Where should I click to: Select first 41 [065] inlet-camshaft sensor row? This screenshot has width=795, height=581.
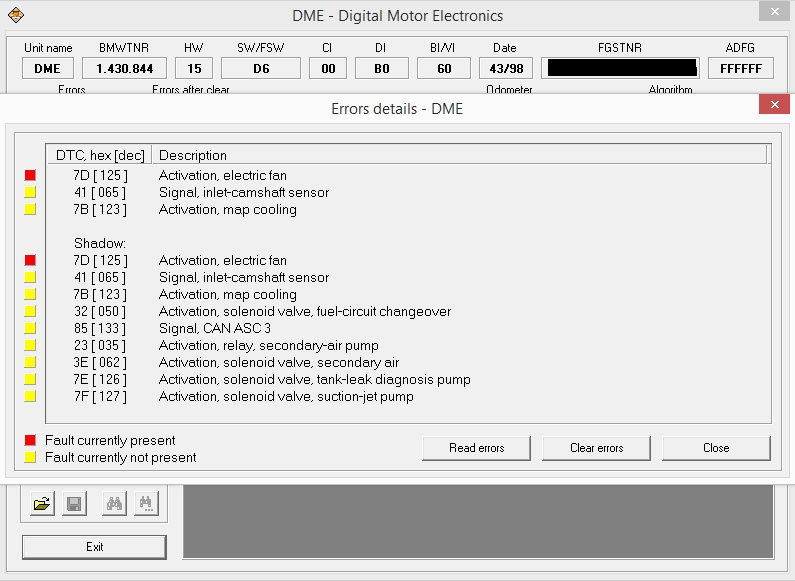pos(408,193)
